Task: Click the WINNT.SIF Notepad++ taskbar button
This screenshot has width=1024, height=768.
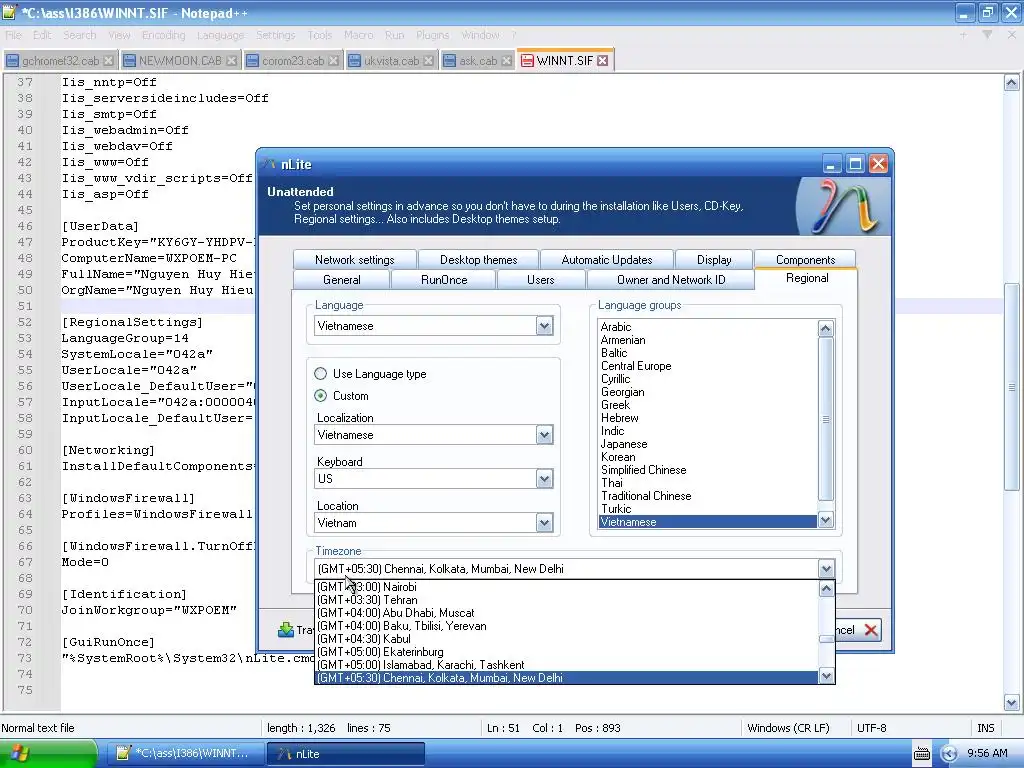Action: coord(185,754)
